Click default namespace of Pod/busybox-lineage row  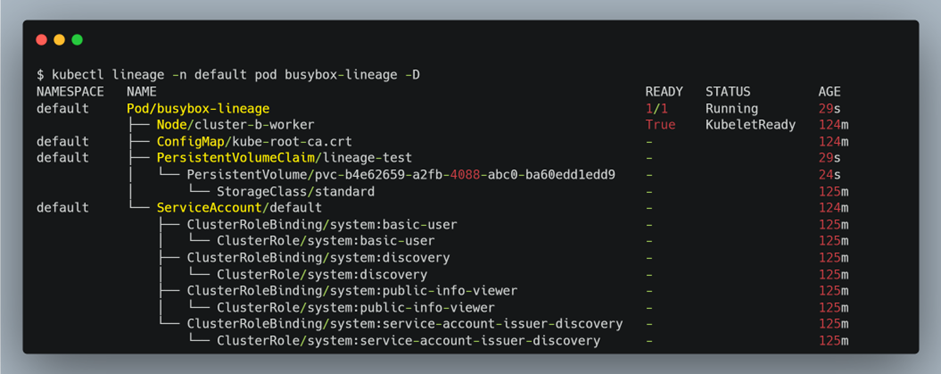coord(62,109)
